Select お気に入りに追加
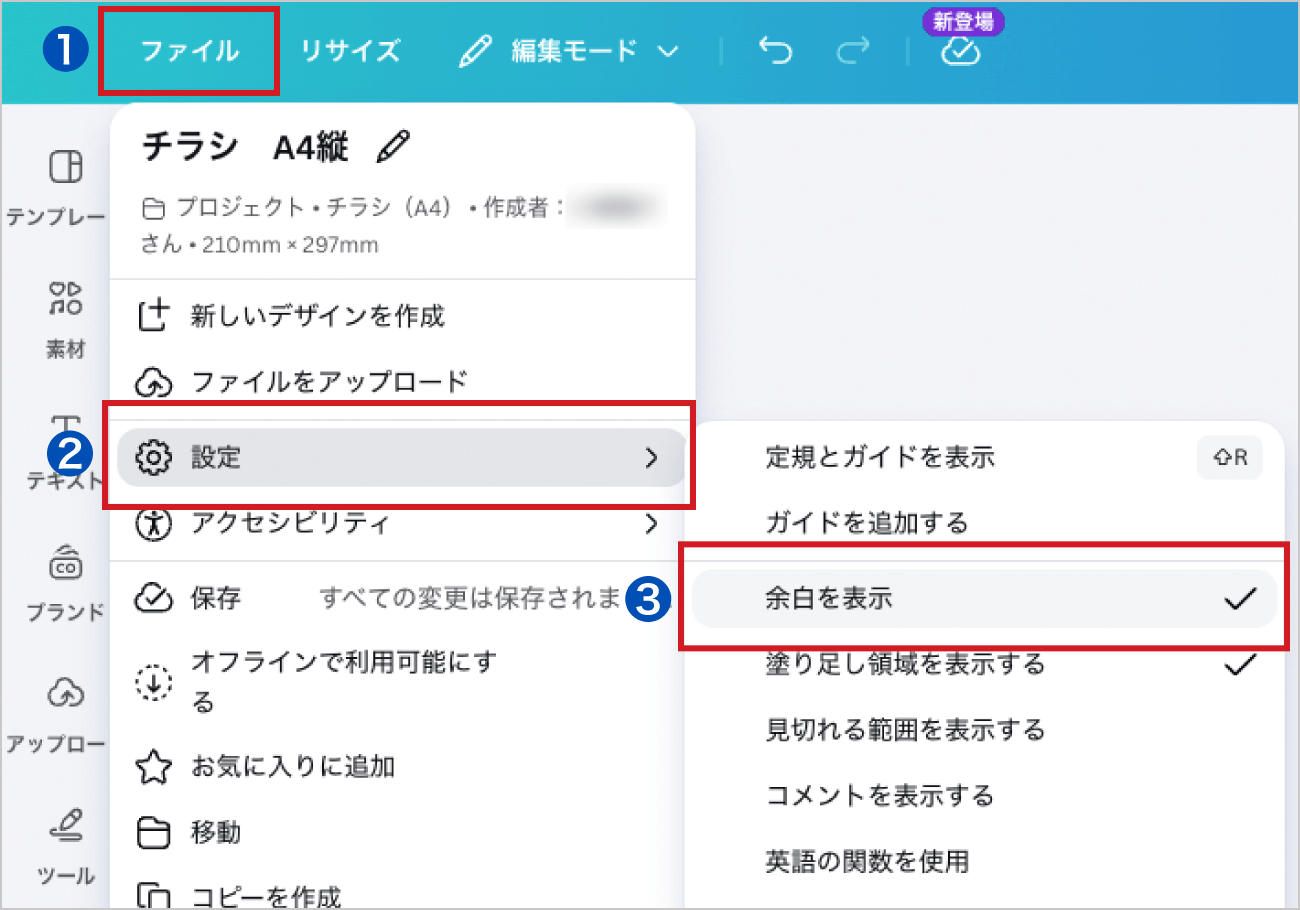The image size is (1300, 910). (402, 767)
